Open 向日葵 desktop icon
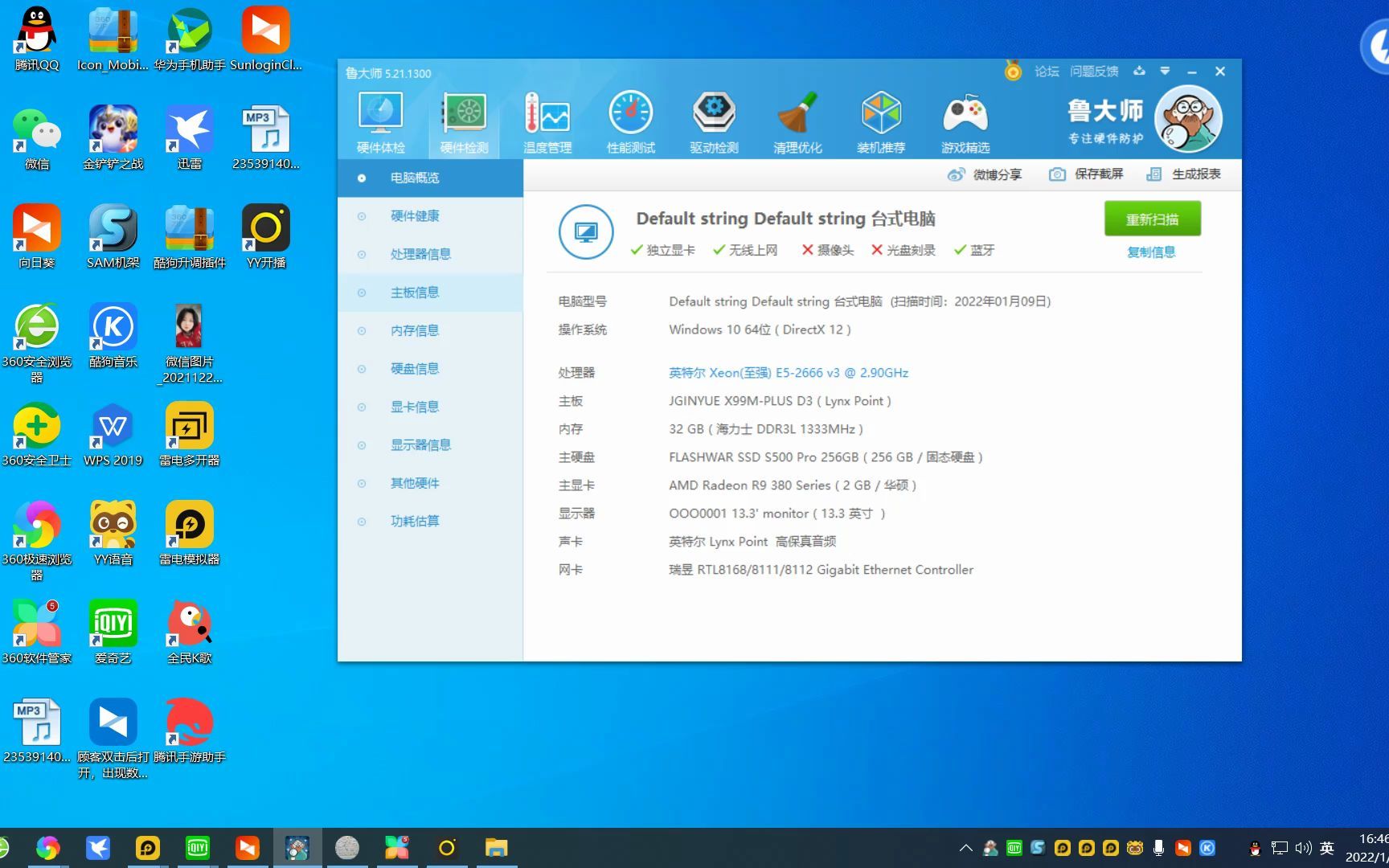The width and height of the screenshot is (1389, 868). 37,236
